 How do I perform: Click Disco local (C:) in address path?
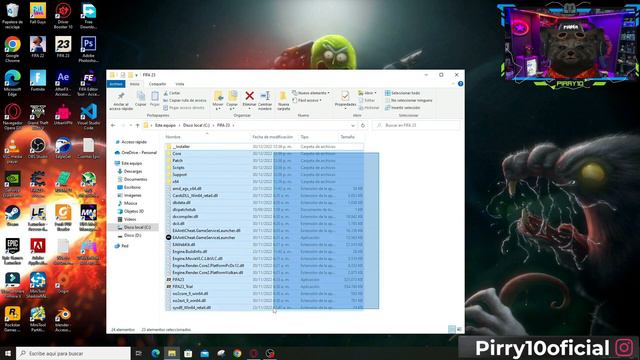(x=196, y=125)
